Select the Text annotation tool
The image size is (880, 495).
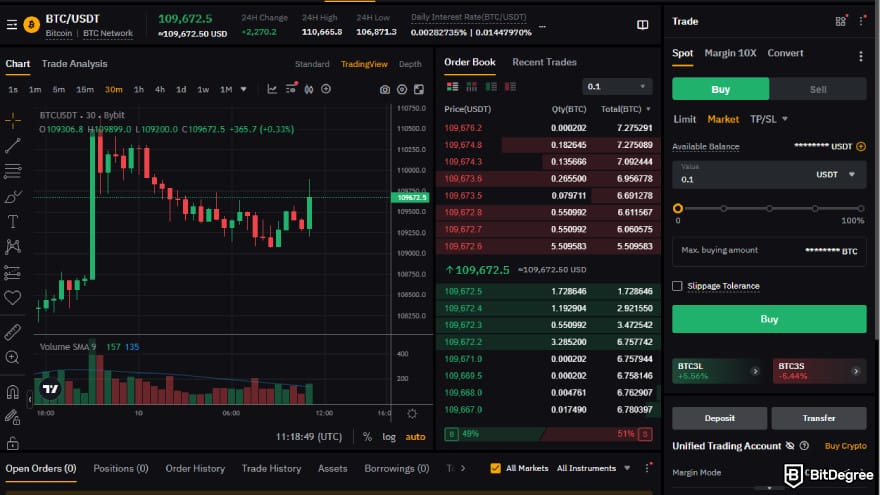[12, 222]
